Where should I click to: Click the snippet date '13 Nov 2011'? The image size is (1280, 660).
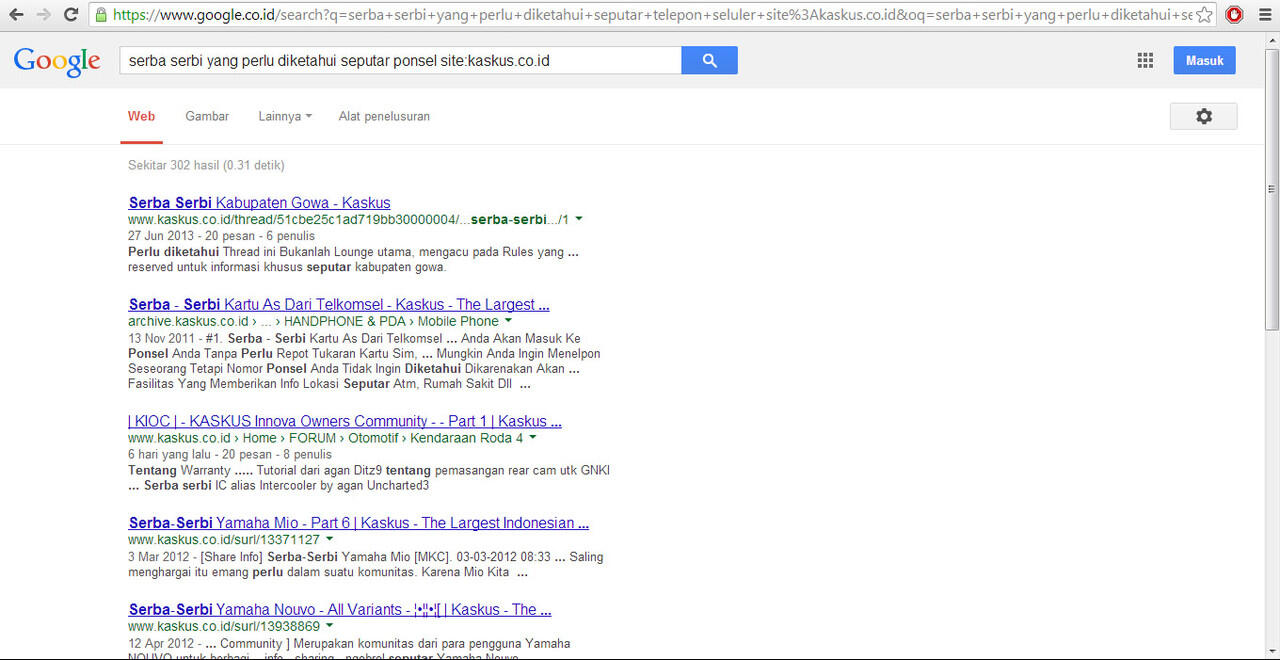161,338
